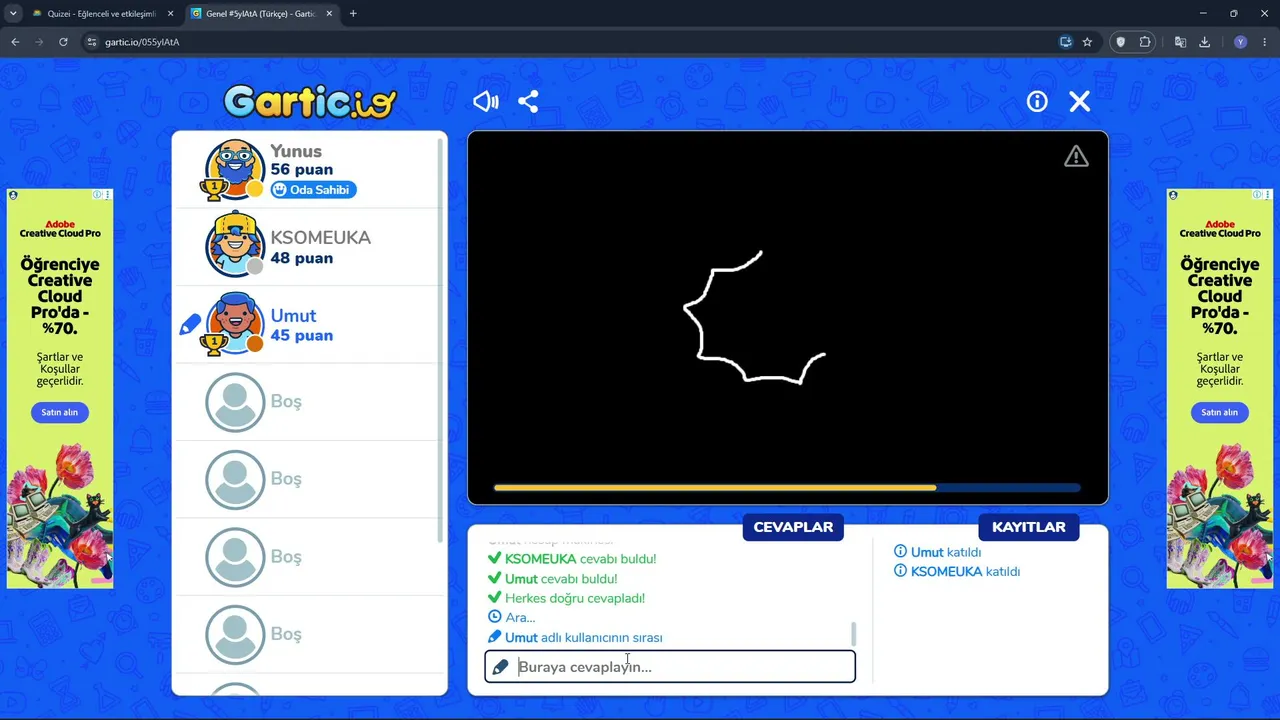Image resolution: width=1280 pixels, height=720 pixels.
Task: Mute the game sound with the speaker icon
Action: pos(486,101)
